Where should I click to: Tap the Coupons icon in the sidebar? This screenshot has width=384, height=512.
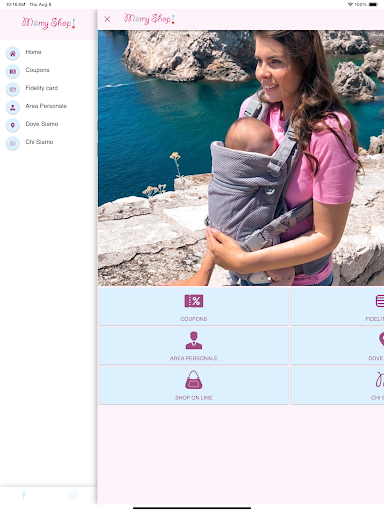[13, 71]
